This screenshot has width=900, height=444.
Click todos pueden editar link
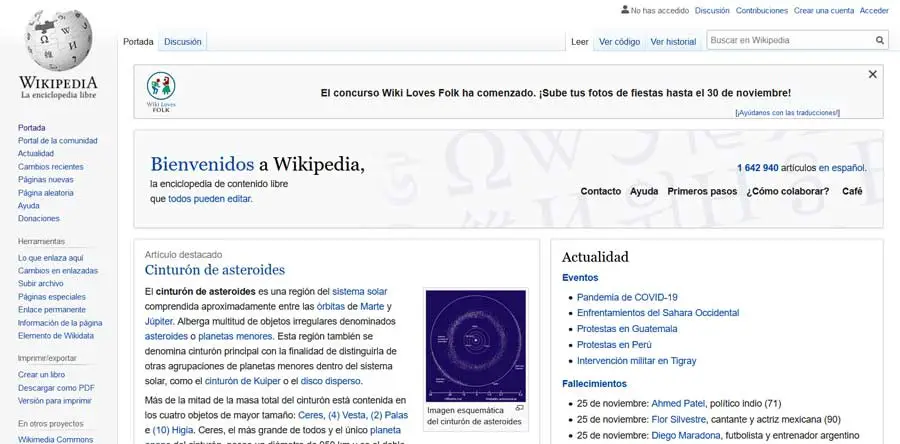click(x=210, y=199)
